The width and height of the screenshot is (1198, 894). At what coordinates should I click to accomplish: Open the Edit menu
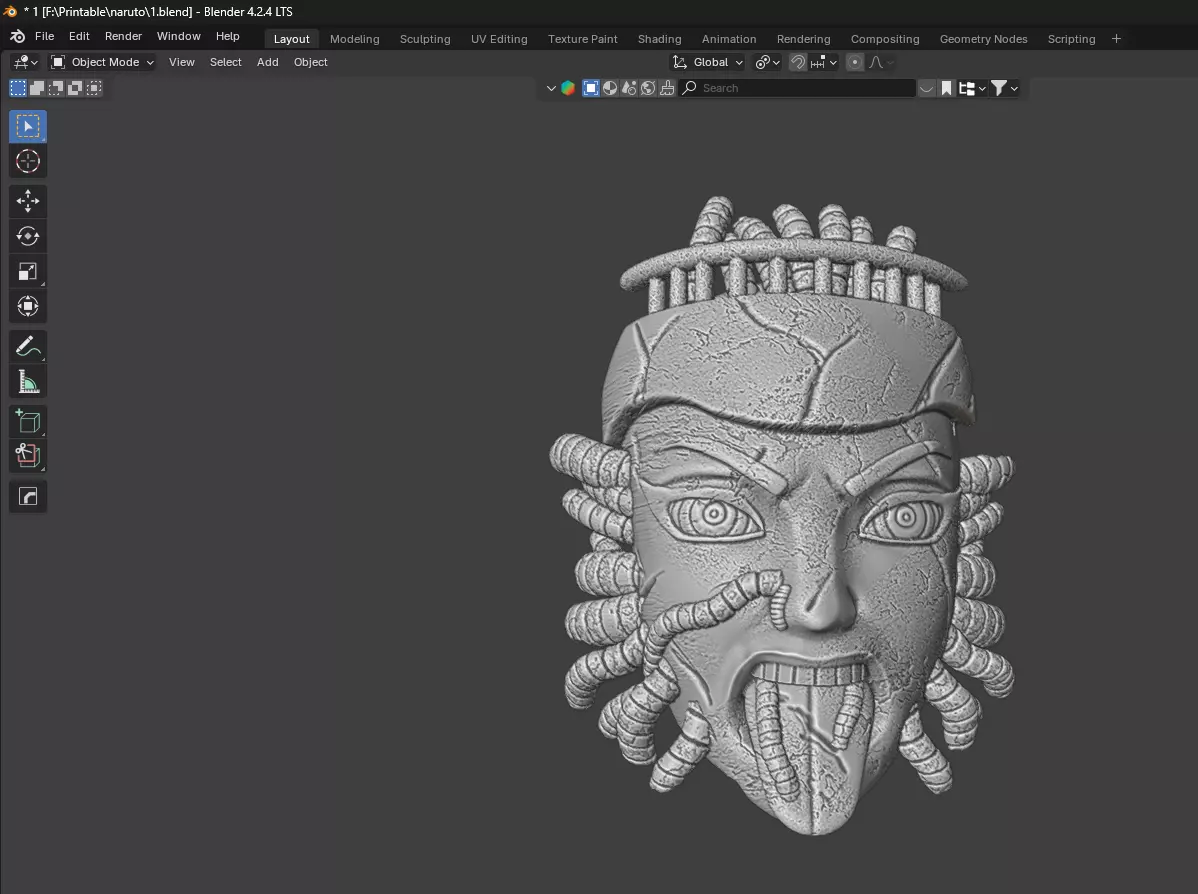(79, 36)
